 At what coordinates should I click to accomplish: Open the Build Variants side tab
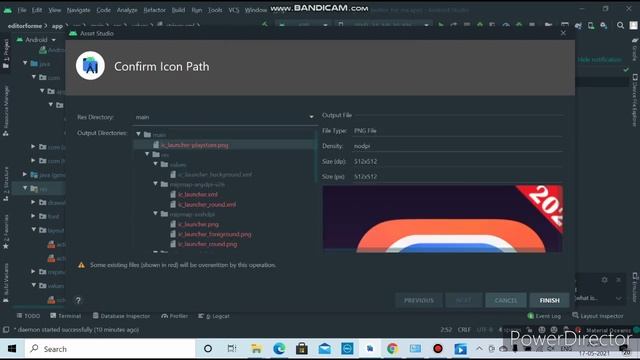tap(6, 282)
